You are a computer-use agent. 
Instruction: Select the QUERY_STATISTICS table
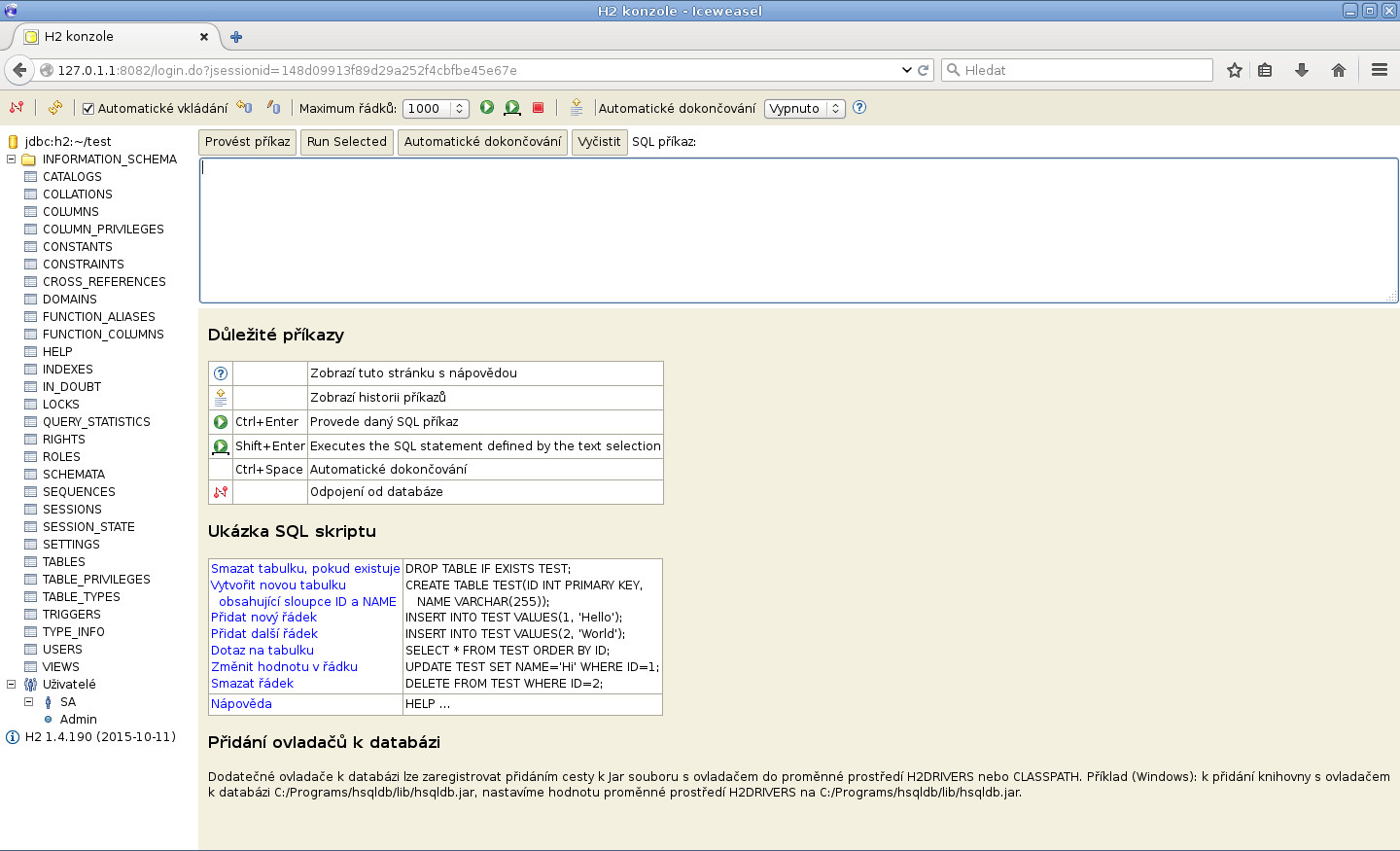click(96, 422)
